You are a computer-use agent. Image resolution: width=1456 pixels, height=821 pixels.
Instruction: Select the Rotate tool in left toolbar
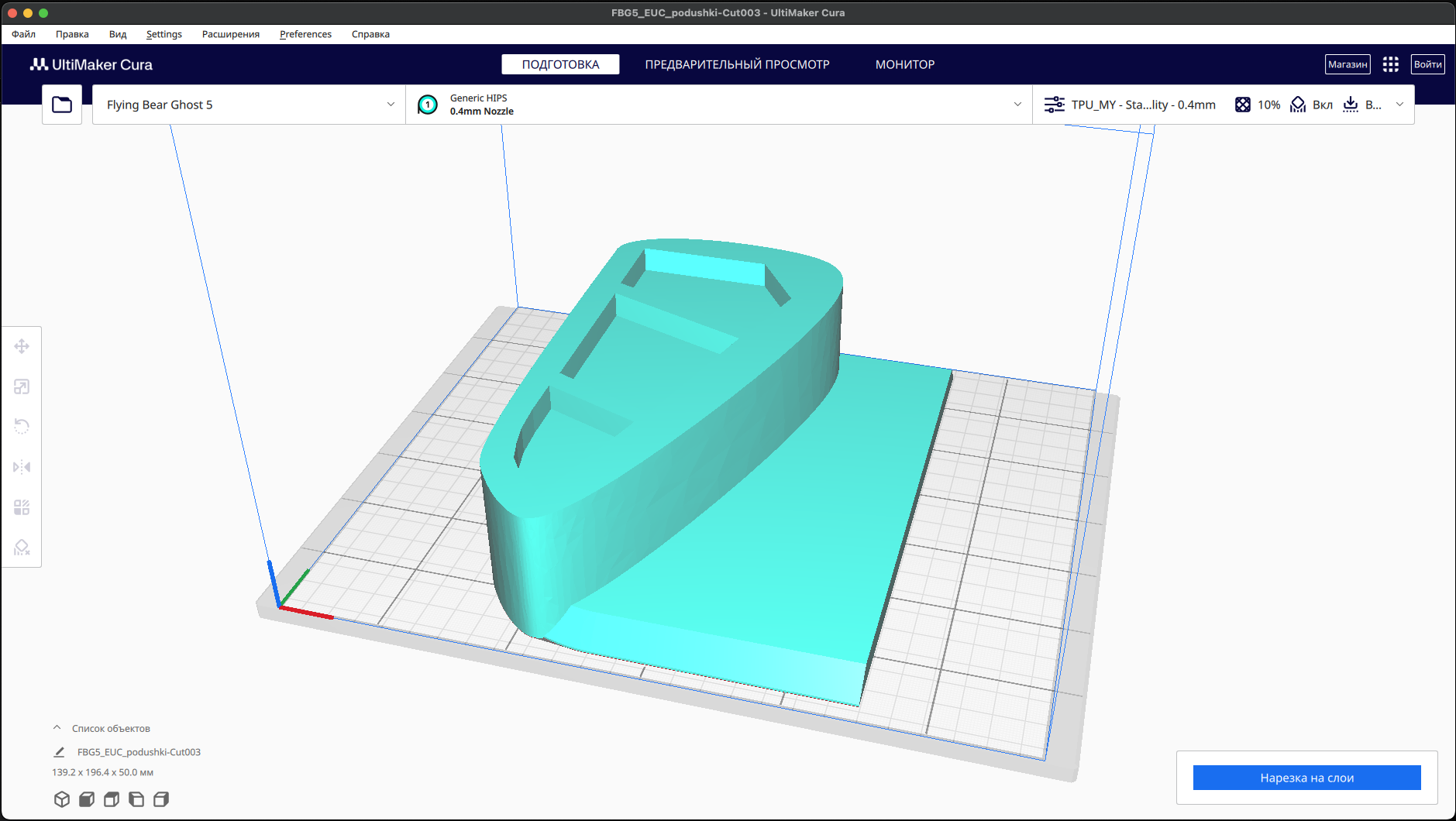coord(22,427)
